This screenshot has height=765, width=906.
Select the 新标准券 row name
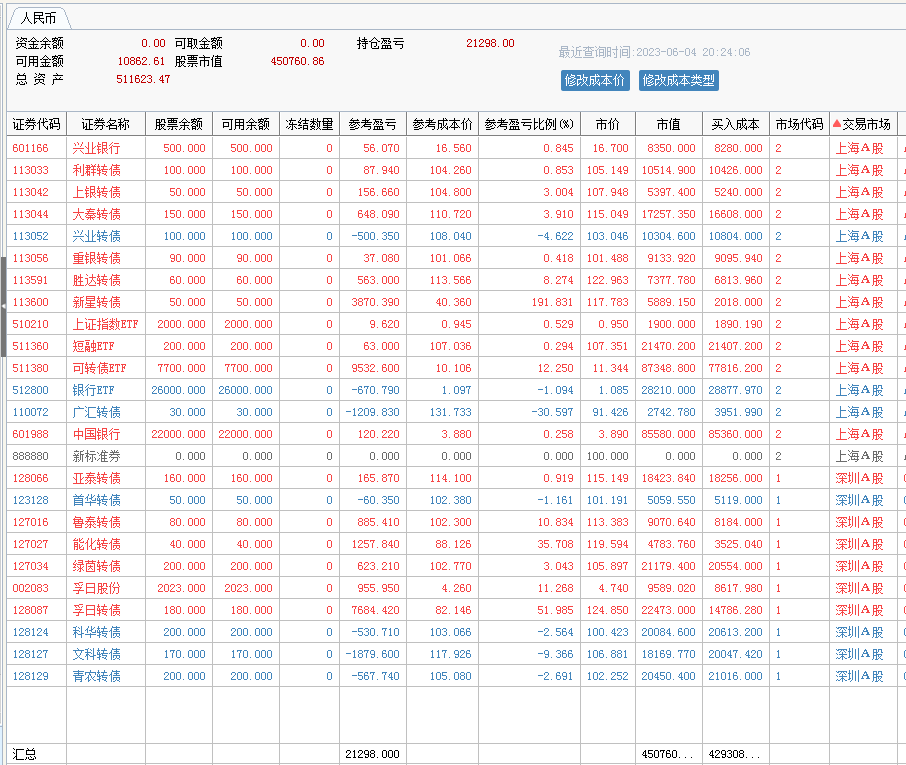pos(96,456)
